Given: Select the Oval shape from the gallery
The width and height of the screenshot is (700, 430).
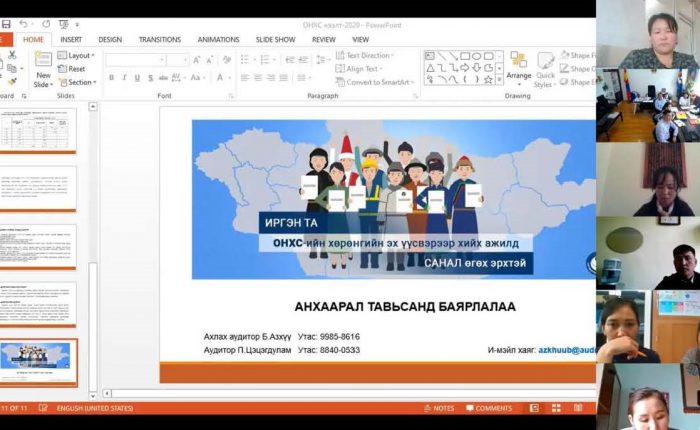Looking at the screenshot, I should tap(476, 56).
